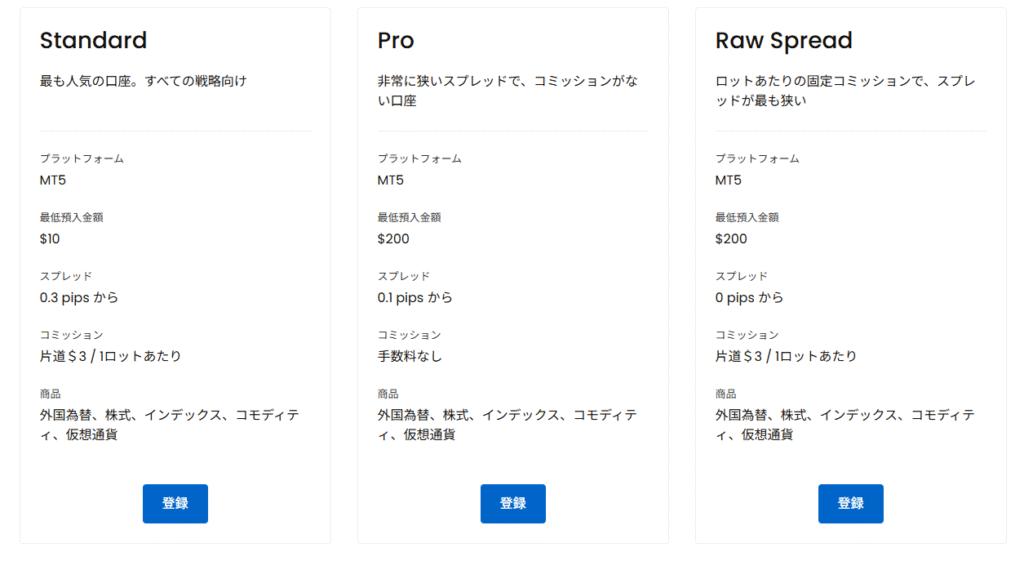Image resolution: width=1024 pixels, height=561 pixels.
Task: Click the Raw Spread heading text
Action: coord(783,41)
